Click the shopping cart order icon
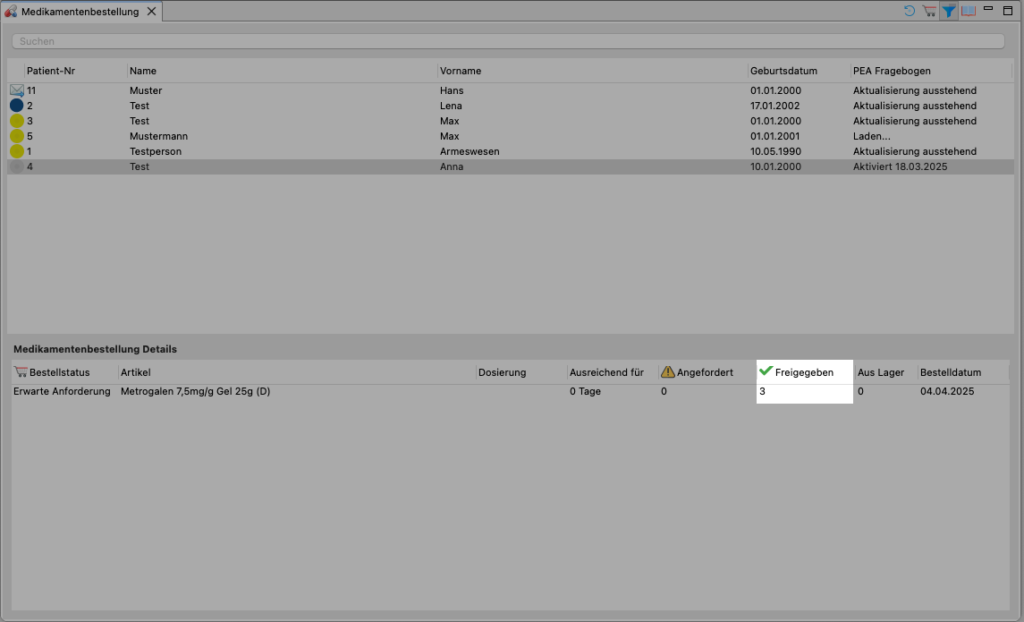This screenshot has height=622, width=1024. pos(928,11)
